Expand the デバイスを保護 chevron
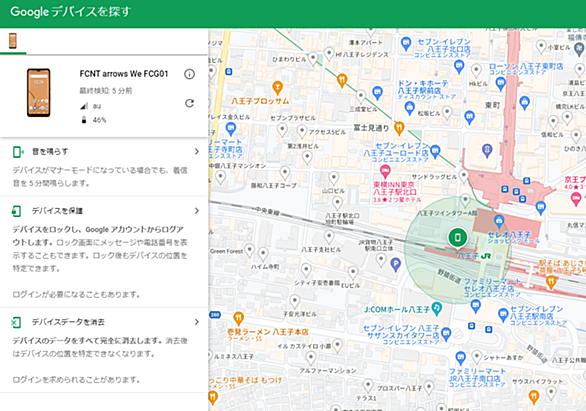 point(197,211)
